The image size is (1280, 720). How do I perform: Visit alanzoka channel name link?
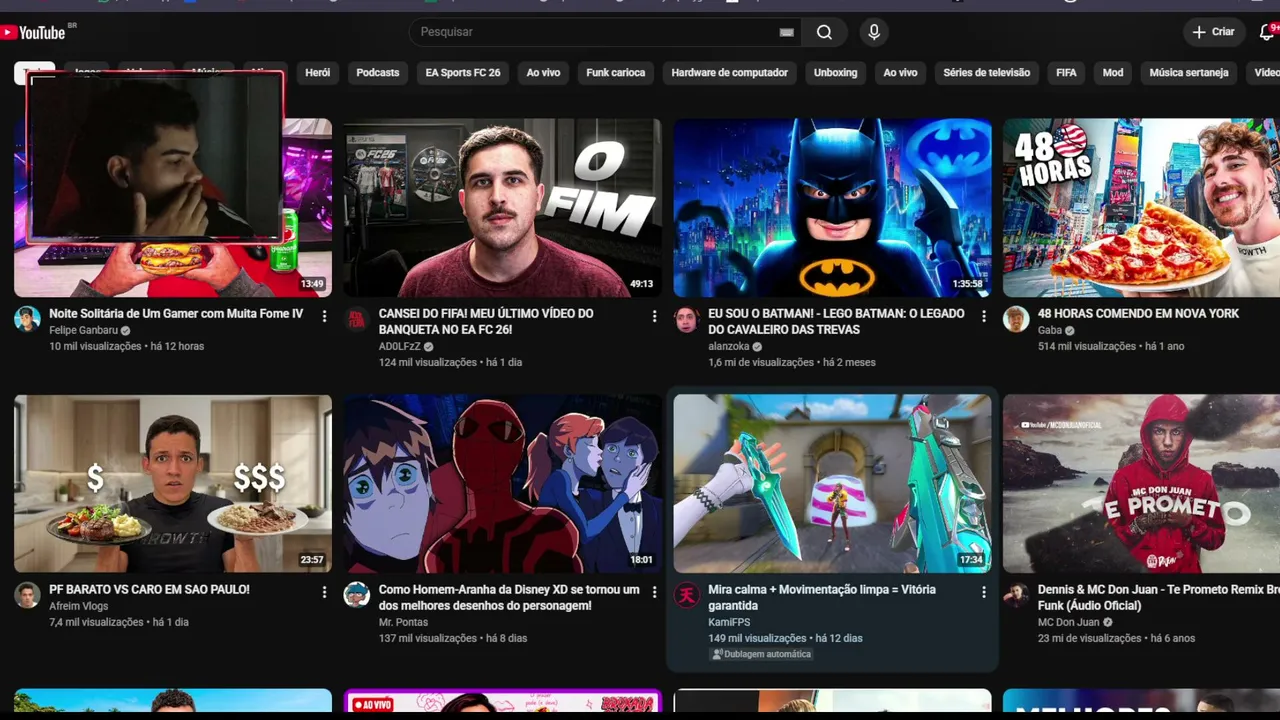(729, 346)
